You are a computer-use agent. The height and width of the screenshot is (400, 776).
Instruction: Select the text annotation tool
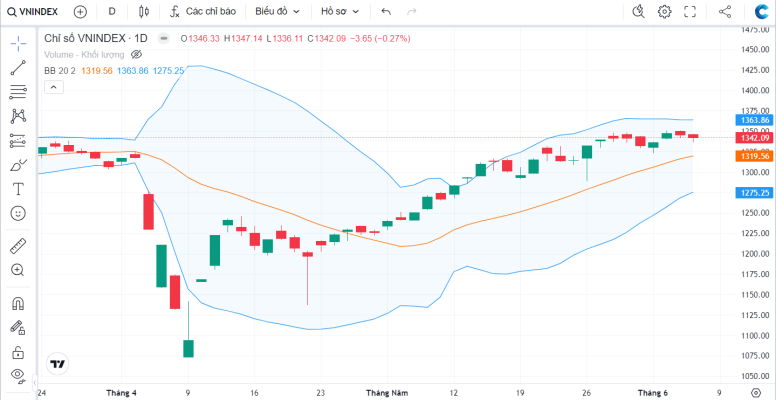tap(18, 189)
